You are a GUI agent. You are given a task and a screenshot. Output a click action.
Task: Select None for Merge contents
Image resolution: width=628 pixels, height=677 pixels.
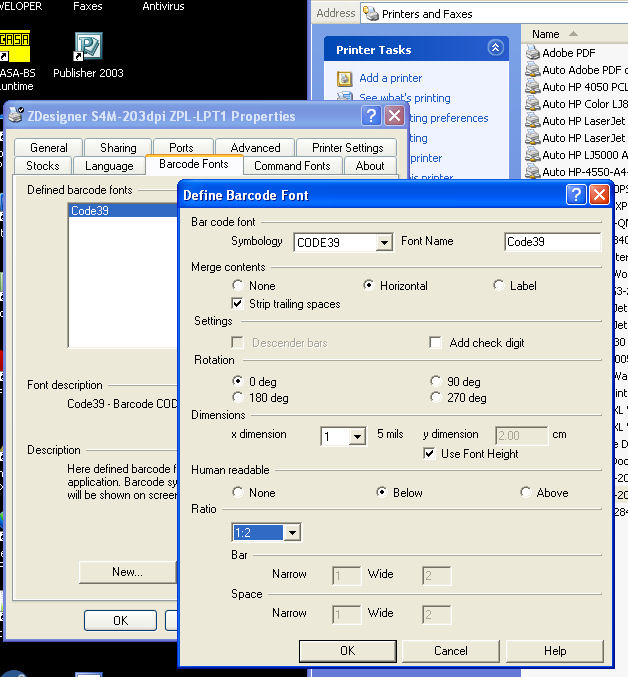237,285
